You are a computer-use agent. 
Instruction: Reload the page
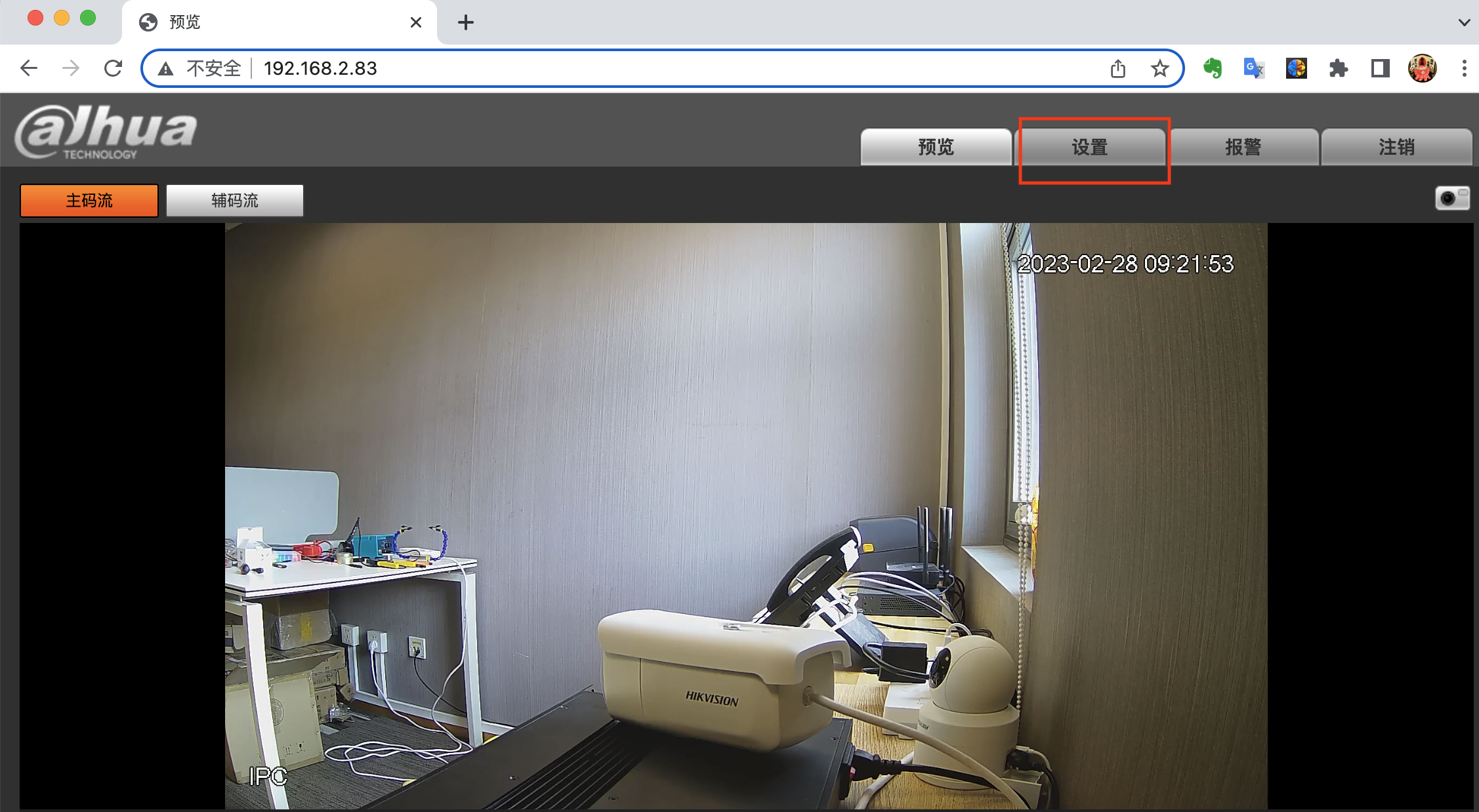click(113, 68)
